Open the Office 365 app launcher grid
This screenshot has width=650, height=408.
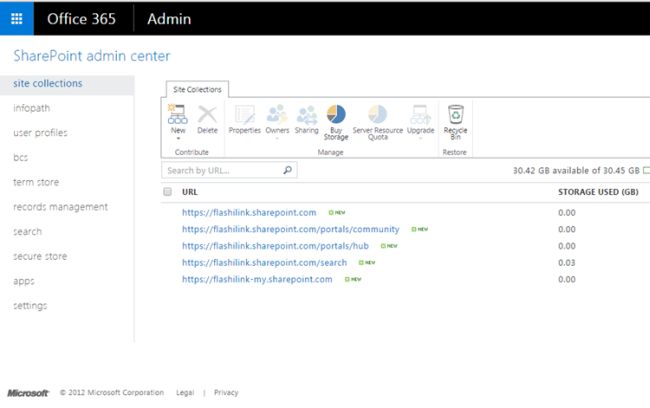click(17, 18)
